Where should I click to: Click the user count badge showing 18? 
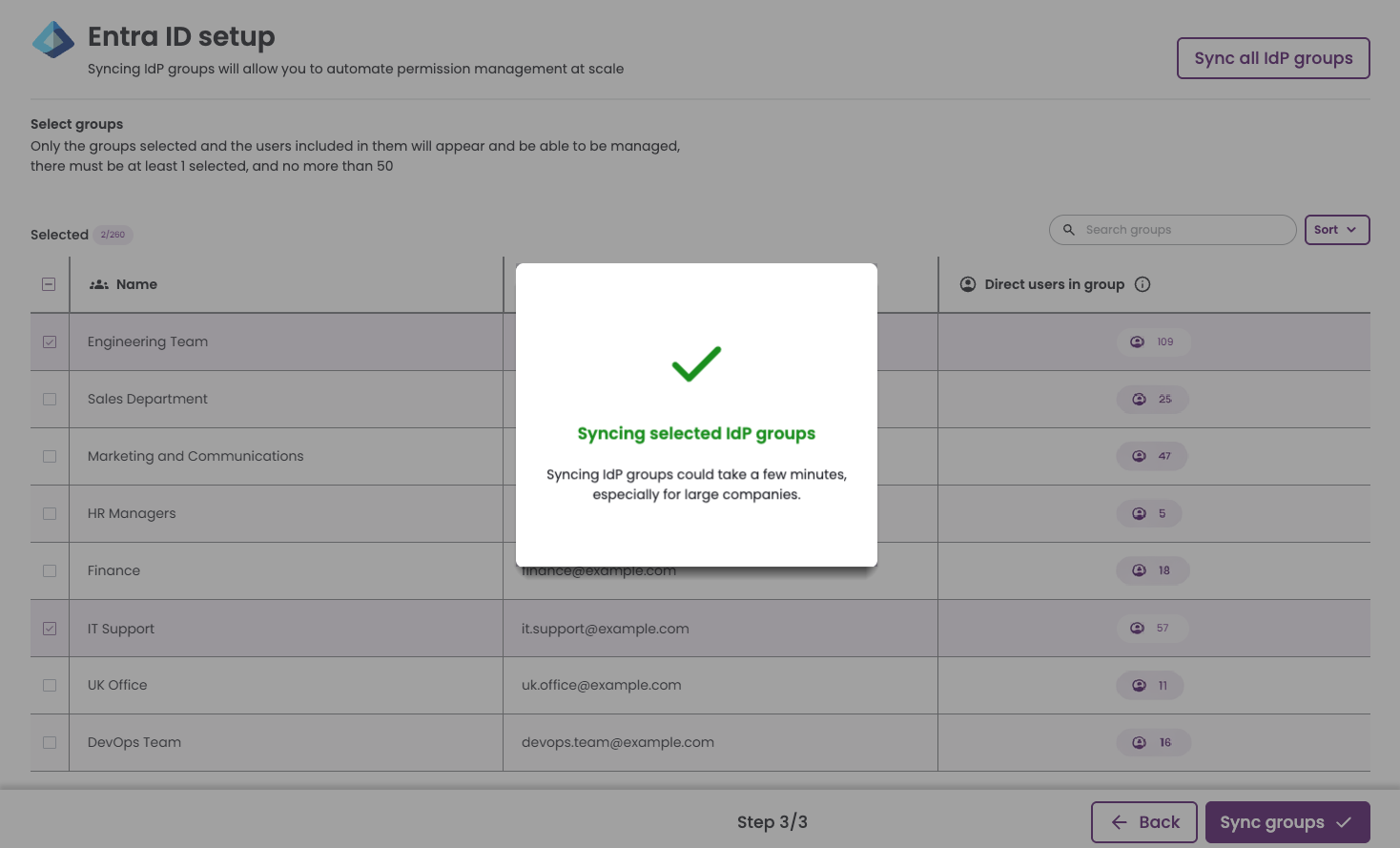(x=1153, y=570)
